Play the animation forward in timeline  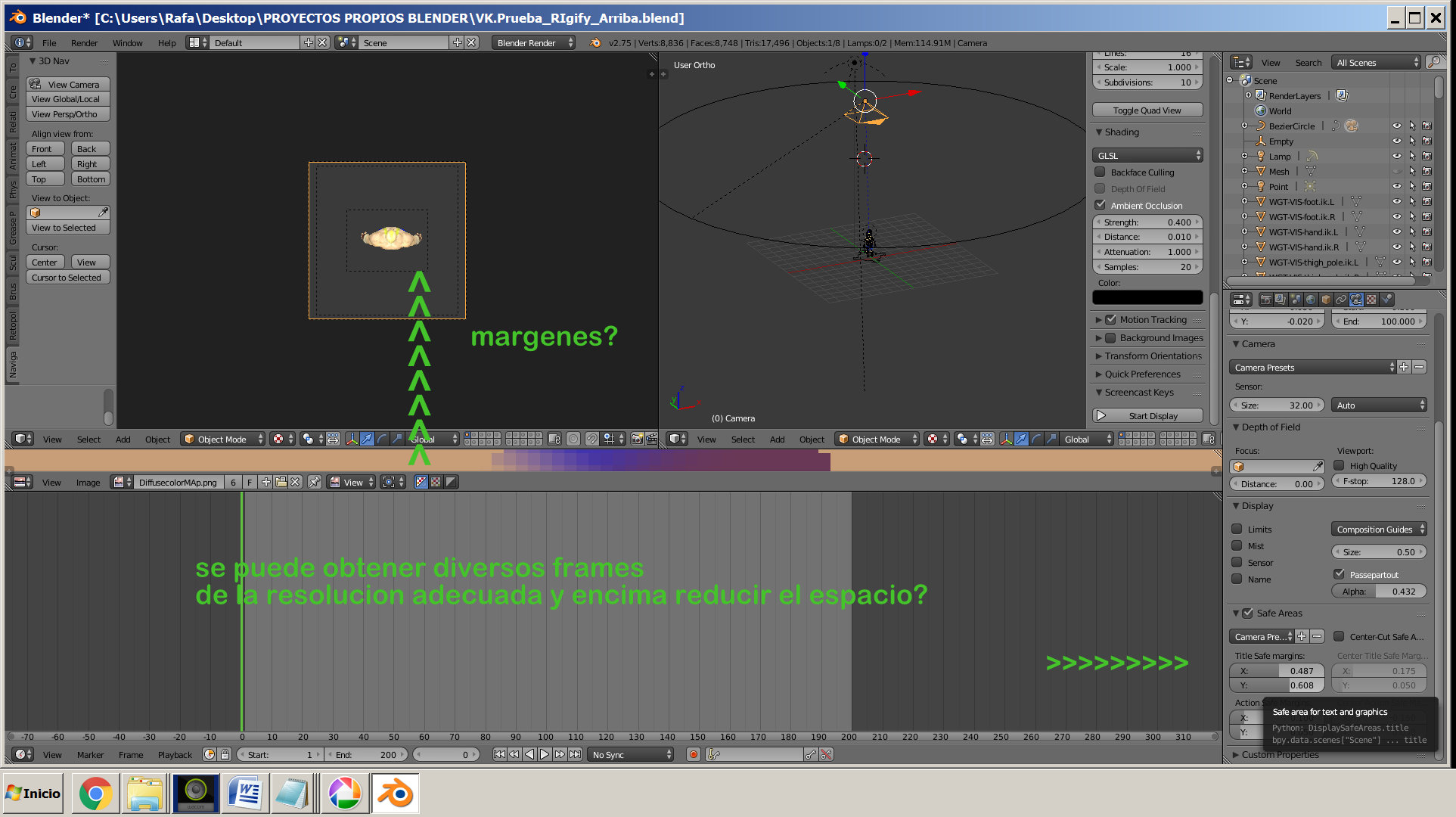tap(545, 754)
